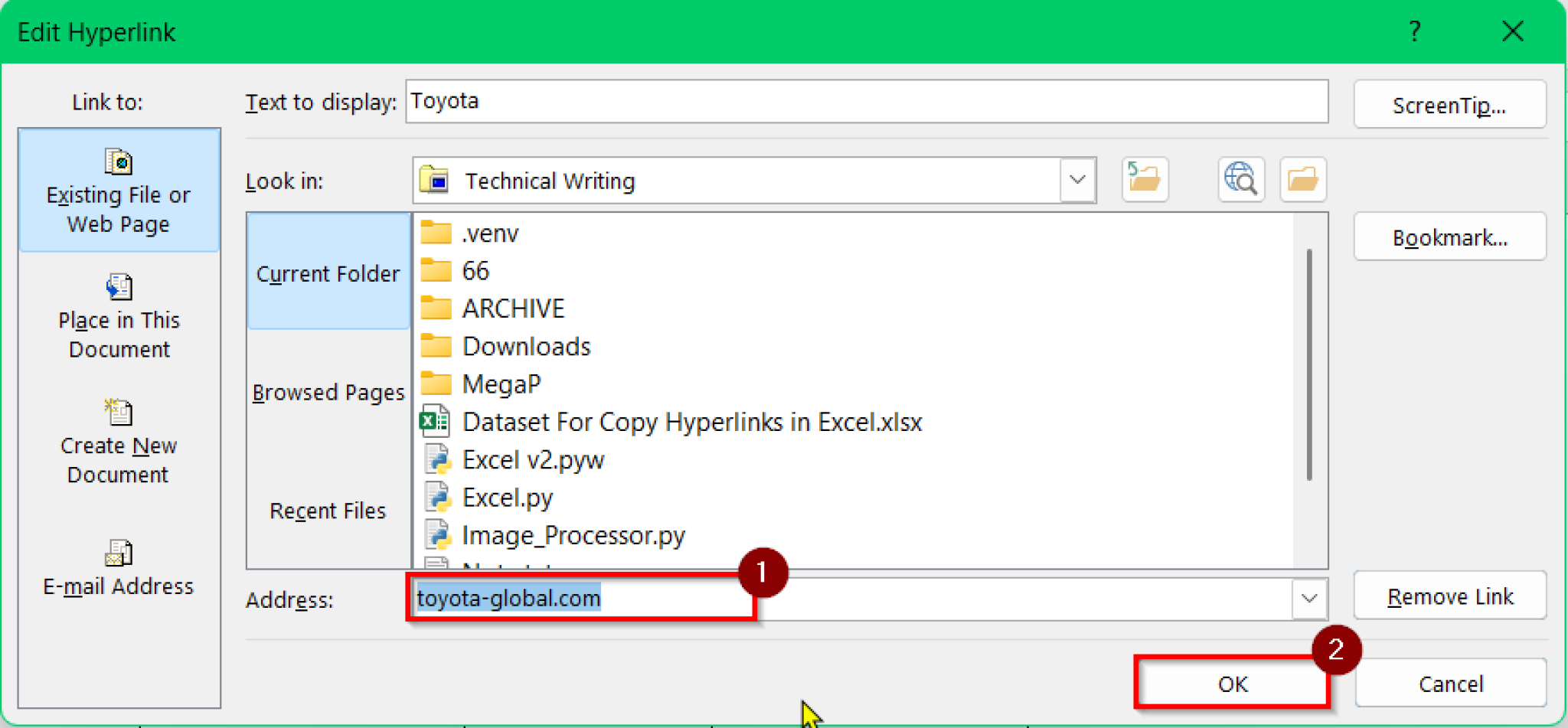Switch to Recent Files view
1568x728 pixels.
tap(328, 511)
